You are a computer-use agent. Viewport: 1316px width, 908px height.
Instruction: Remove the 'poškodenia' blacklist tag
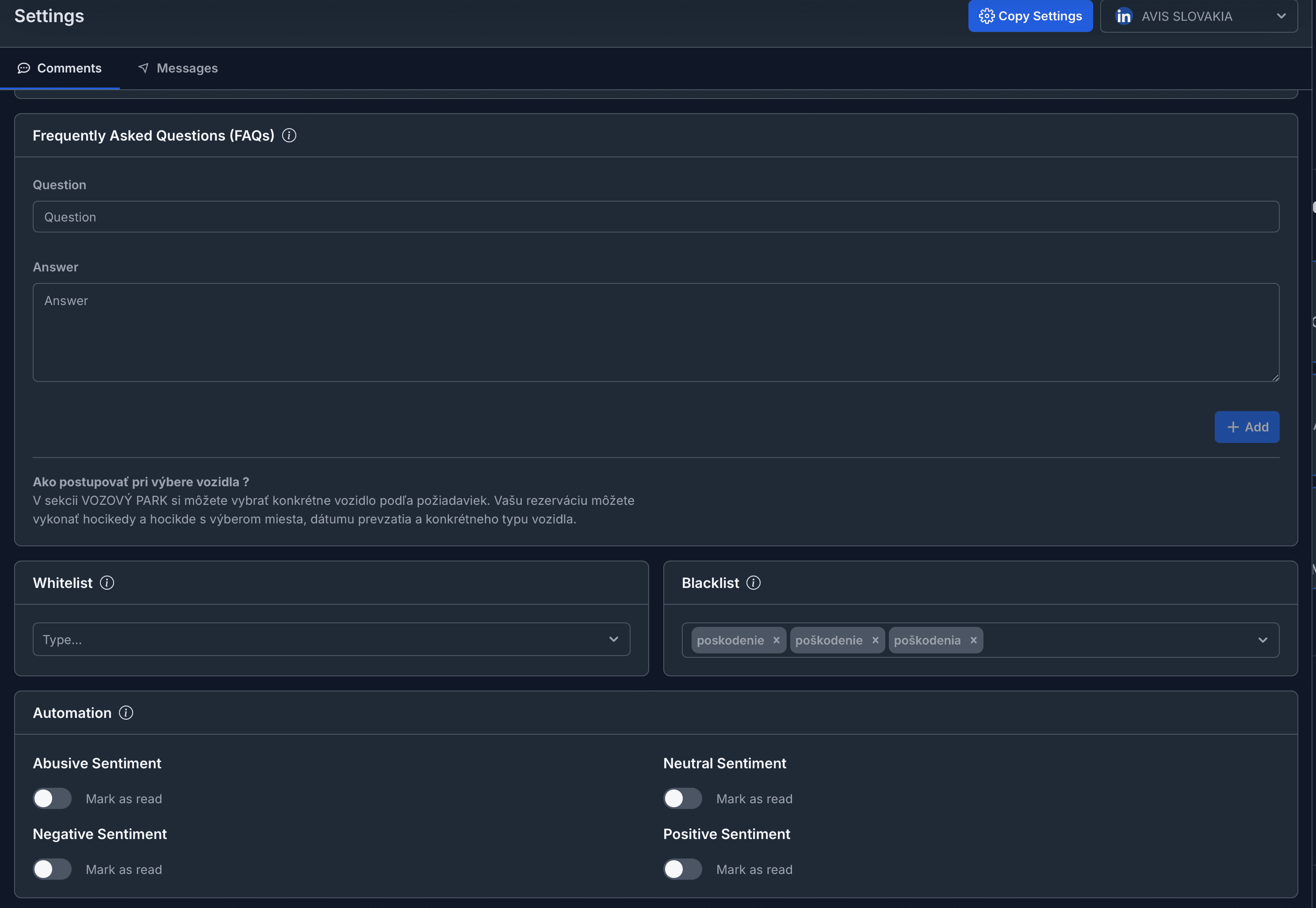pyautogui.click(x=973, y=640)
